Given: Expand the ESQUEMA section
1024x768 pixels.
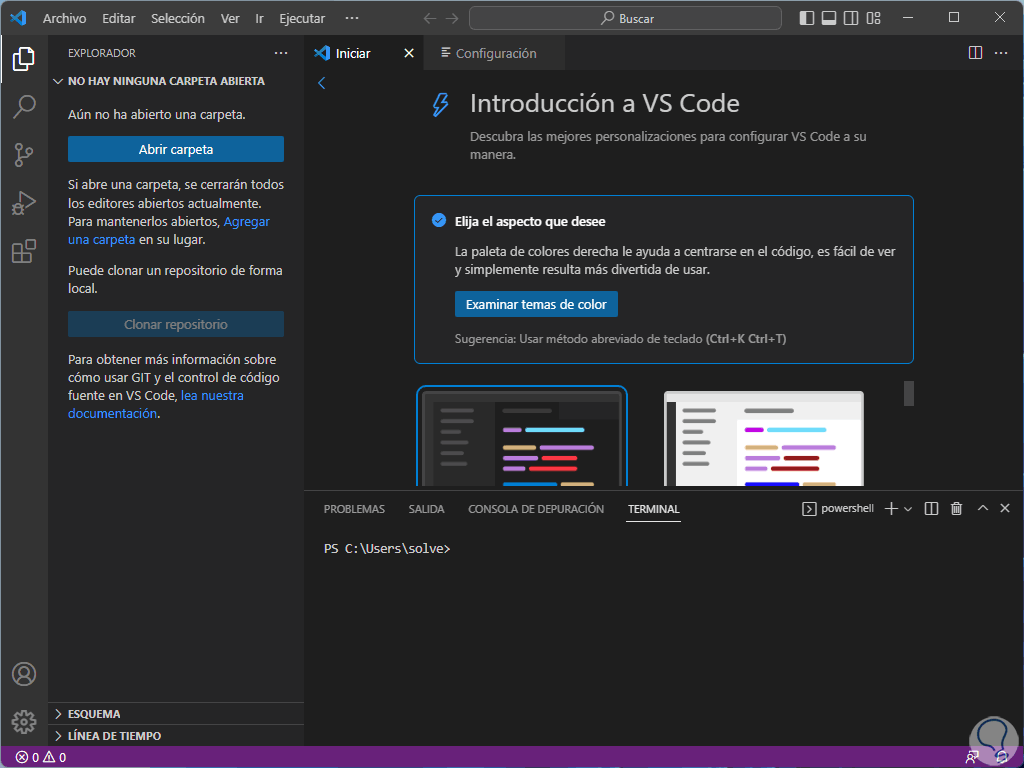Looking at the screenshot, I should (x=95, y=714).
